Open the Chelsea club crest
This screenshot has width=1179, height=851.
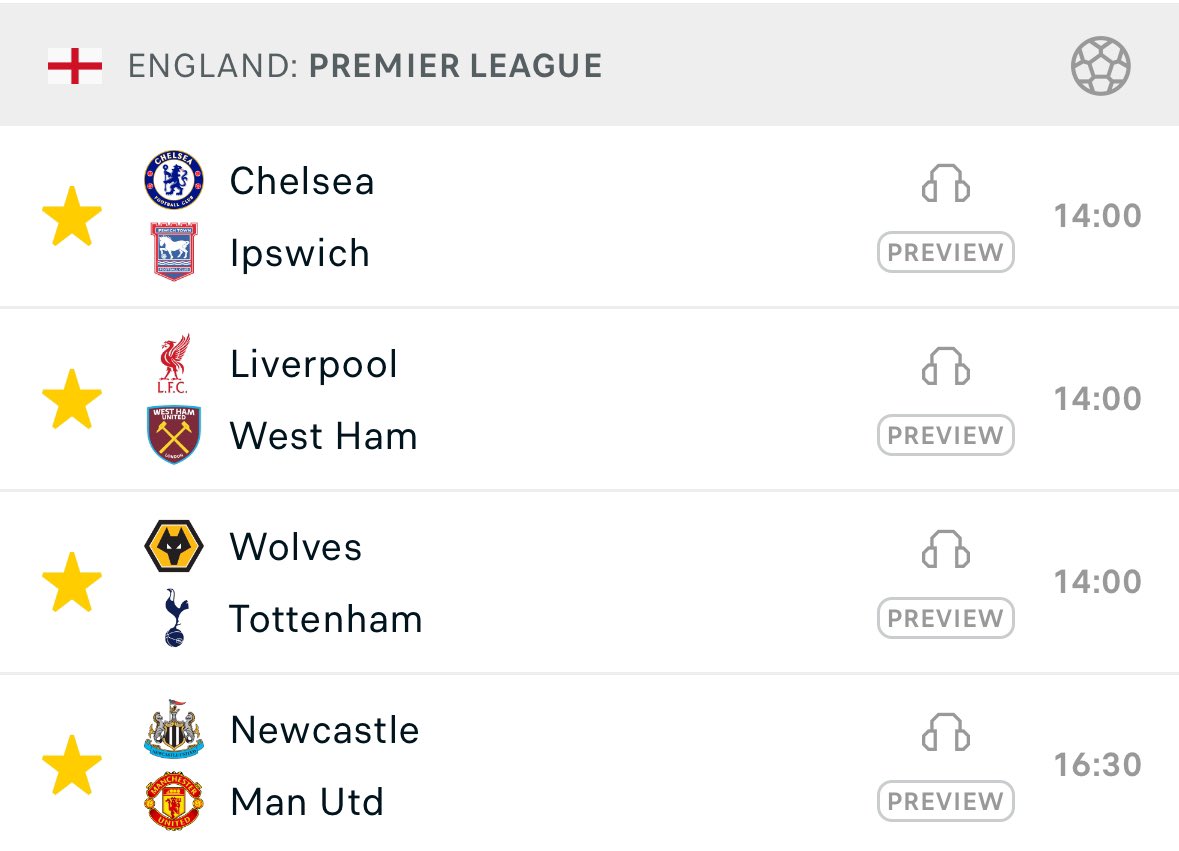(174, 180)
